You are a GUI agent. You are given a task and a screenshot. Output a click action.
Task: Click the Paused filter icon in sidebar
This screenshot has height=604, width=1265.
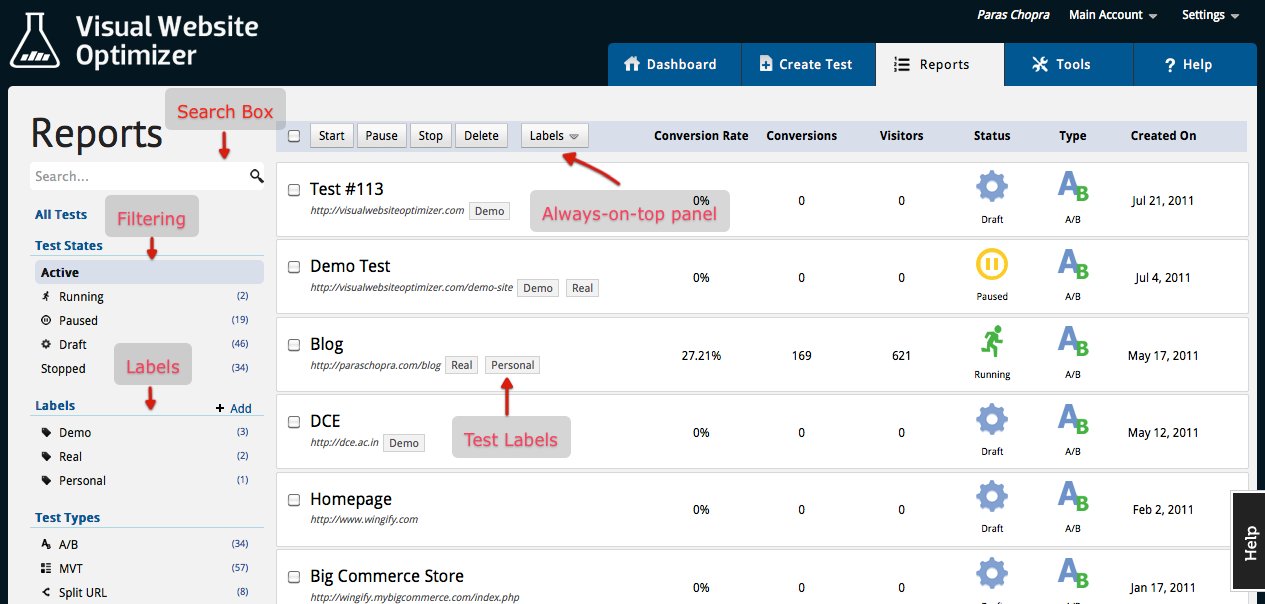tap(46, 321)
